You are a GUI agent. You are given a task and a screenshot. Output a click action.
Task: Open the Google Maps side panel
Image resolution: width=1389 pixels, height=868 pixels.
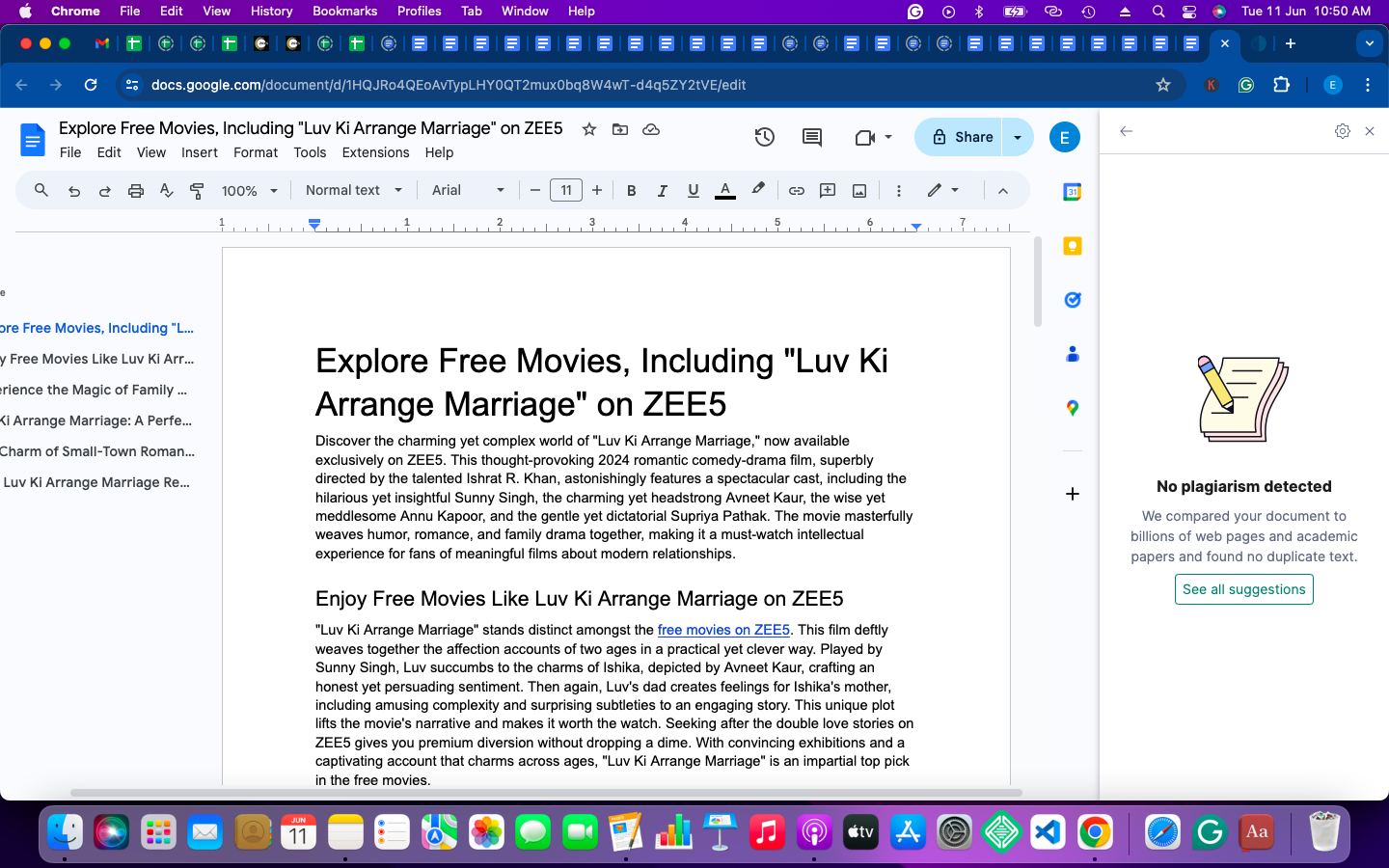point(1072,408)
